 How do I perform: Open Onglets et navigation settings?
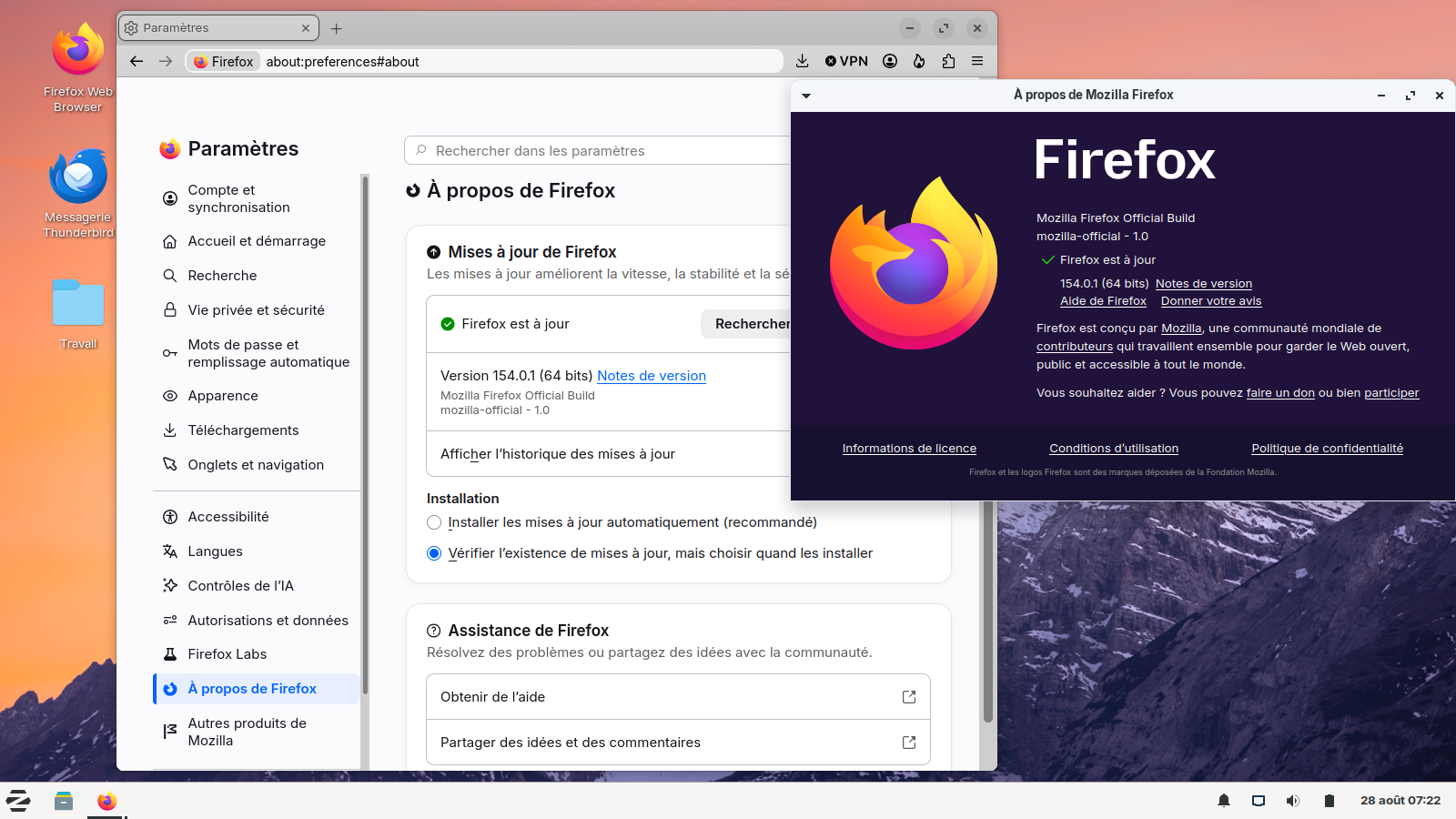coord(257,465)
